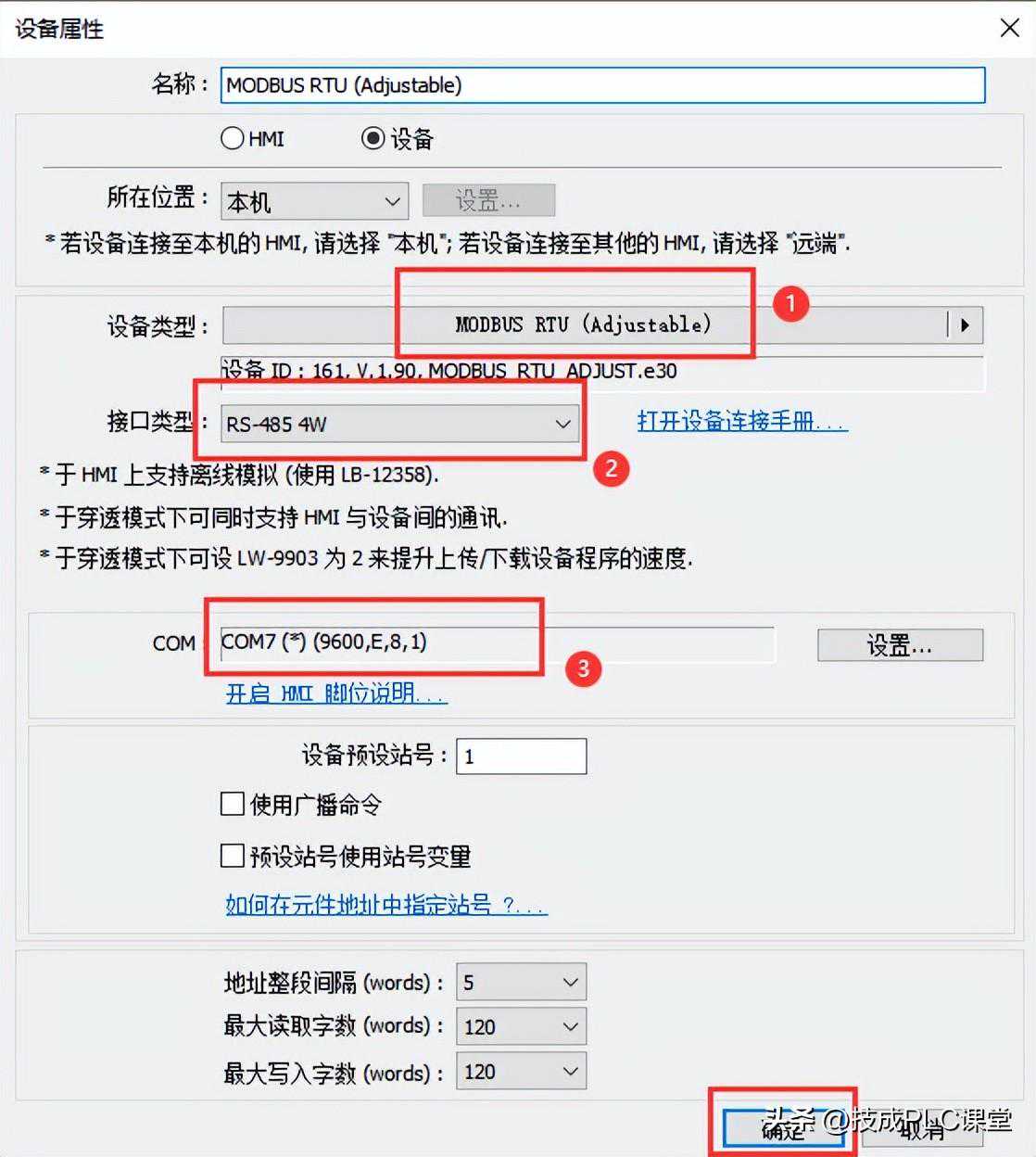Click the 设备预设站号 input field
This screenshot has width=1036, height=1157.
(x=522, y=756)
